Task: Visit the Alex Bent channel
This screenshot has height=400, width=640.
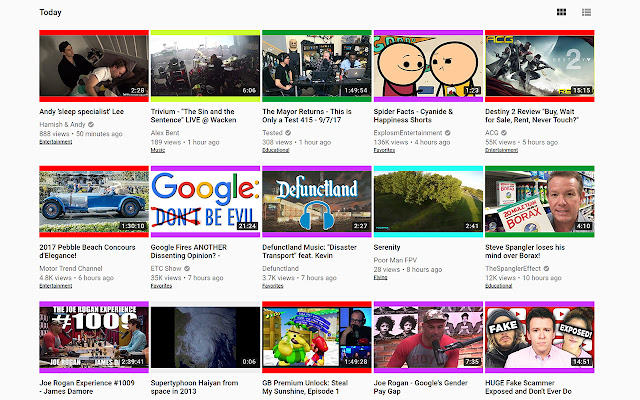Action: click(x=165, y=133)
